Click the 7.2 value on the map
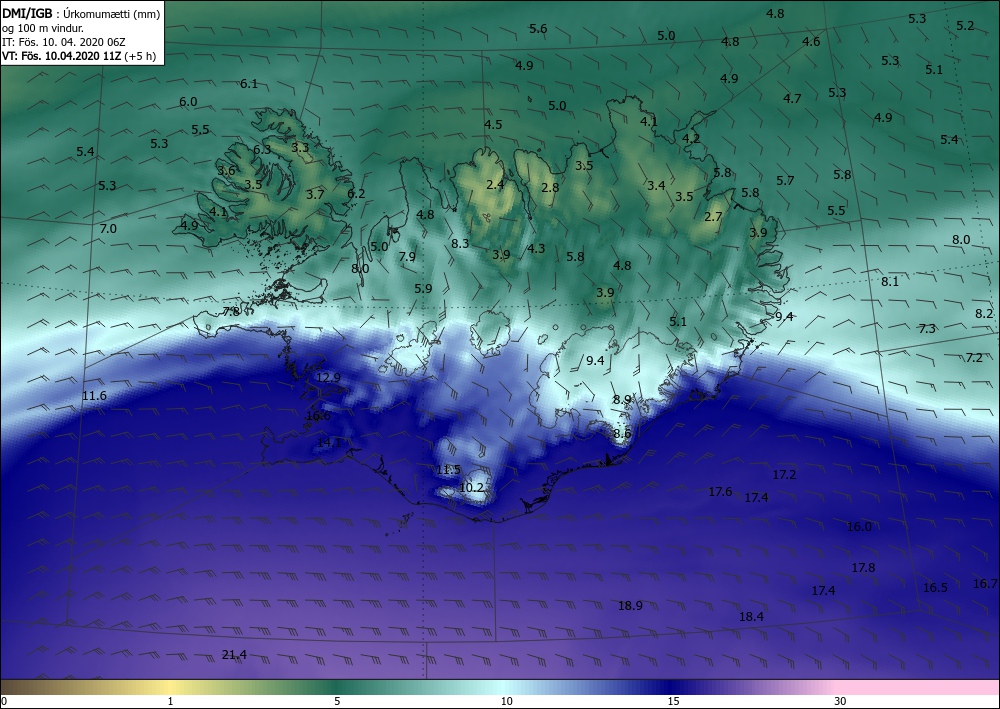1000x709 pixels. point(974,358)
